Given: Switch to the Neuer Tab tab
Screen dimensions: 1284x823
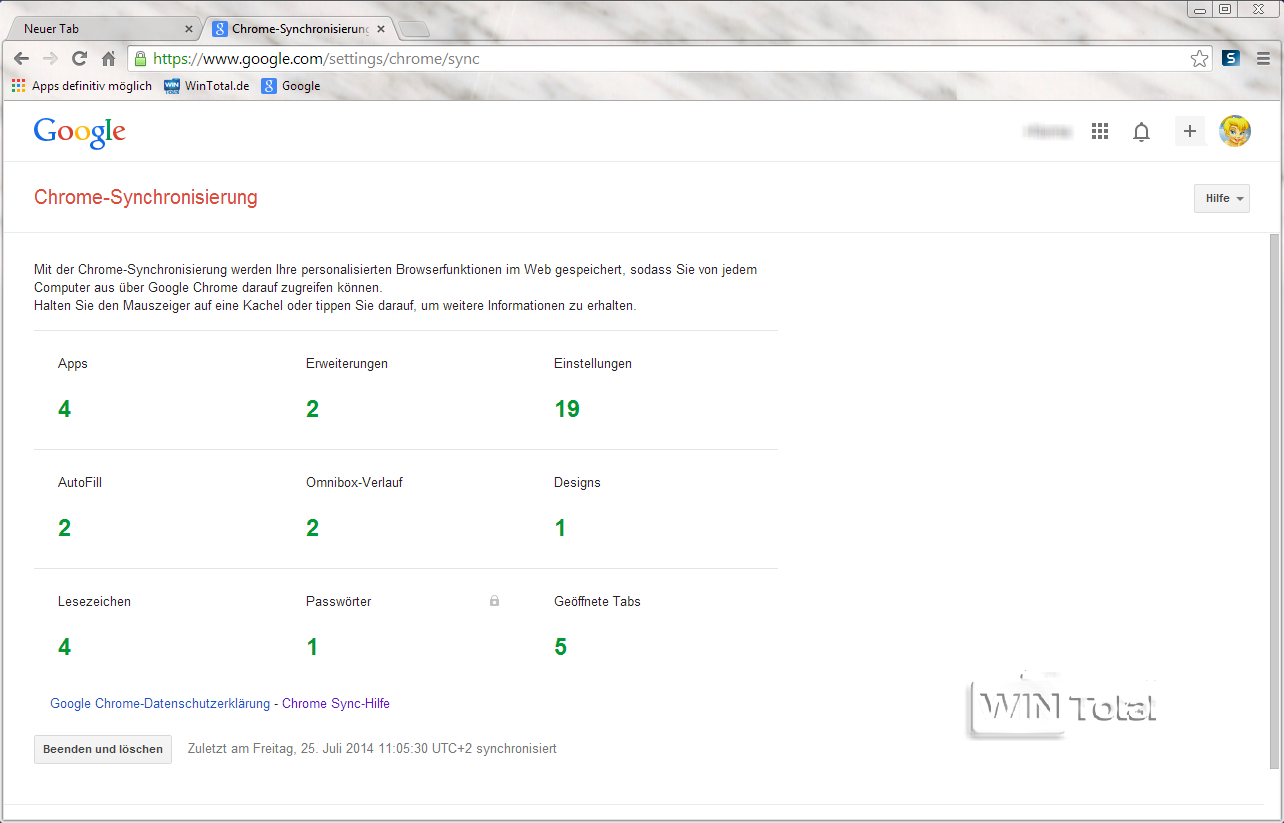Looking at the screenshot, I should 103,29.
